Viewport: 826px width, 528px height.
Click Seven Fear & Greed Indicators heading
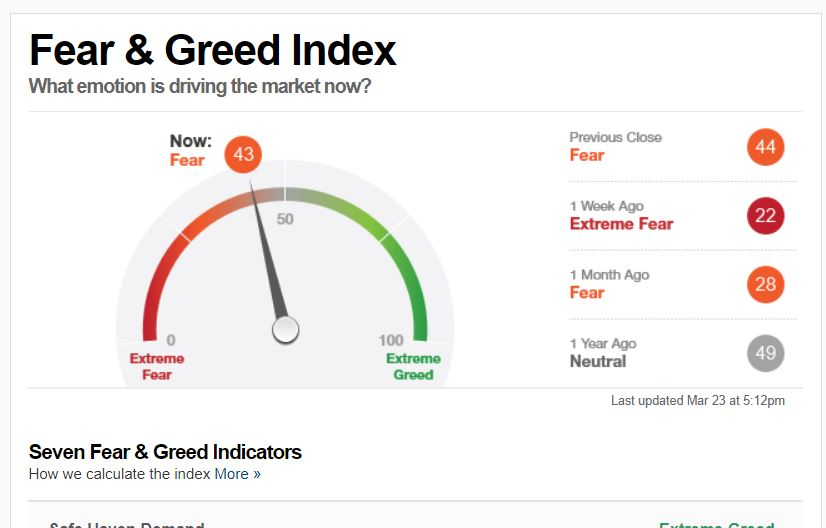pyautogui.click(x=165, y=452)
